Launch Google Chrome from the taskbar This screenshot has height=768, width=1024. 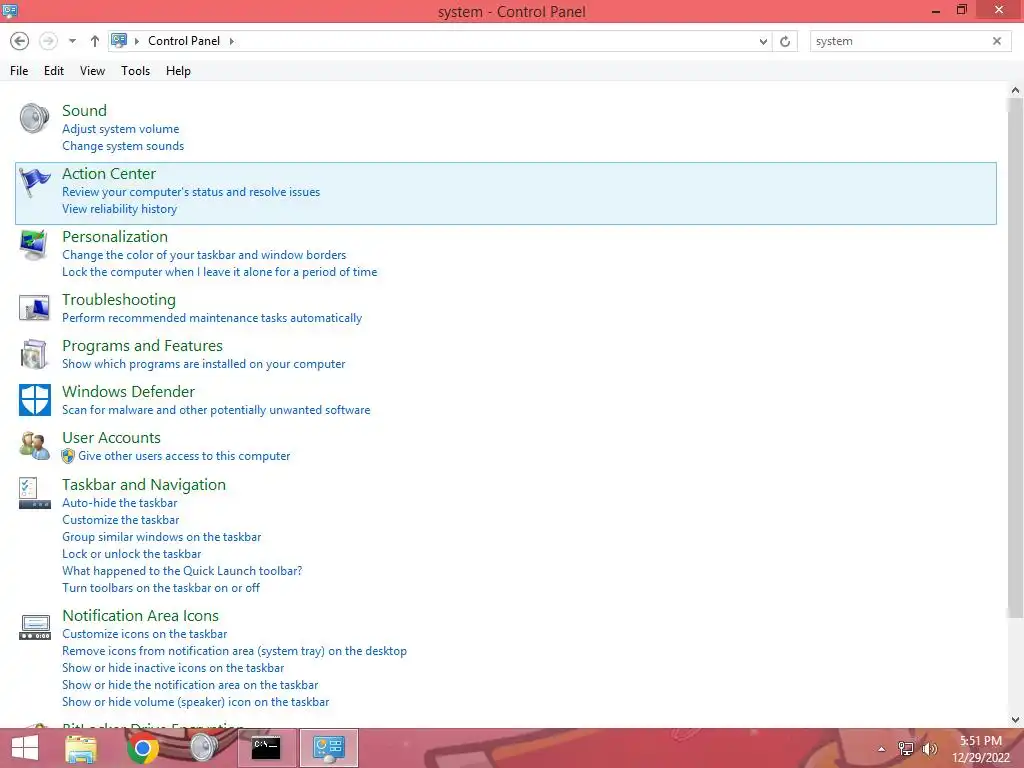tap(142, 748)
